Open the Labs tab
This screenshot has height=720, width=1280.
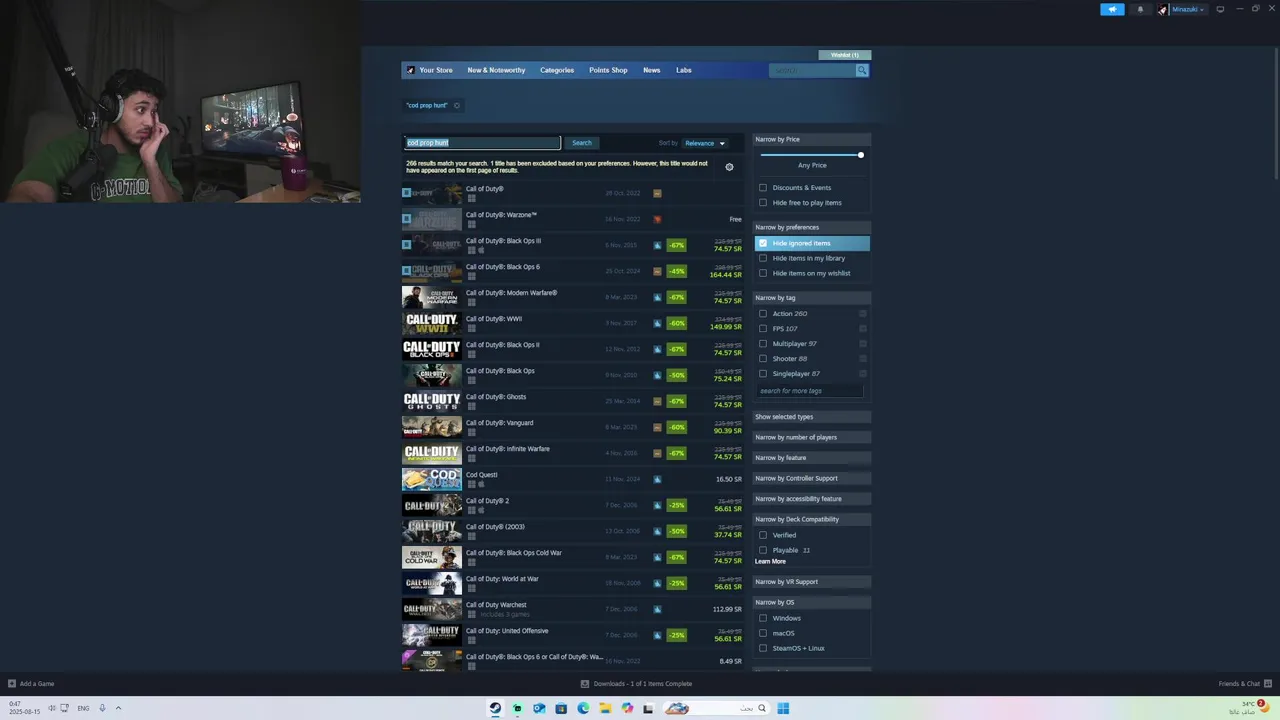pos(683,70)
